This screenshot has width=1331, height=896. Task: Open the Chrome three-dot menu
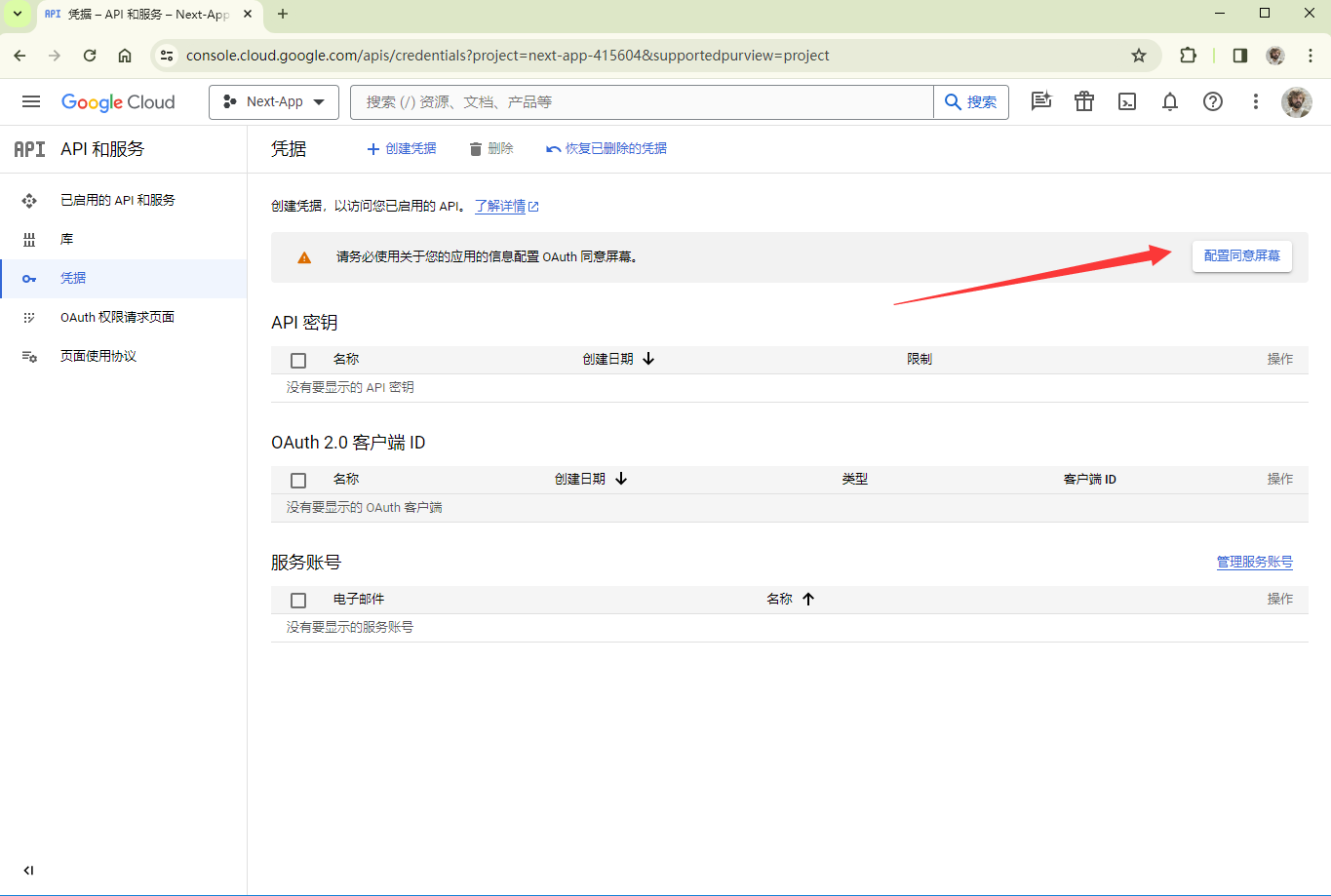point(1311,56)
